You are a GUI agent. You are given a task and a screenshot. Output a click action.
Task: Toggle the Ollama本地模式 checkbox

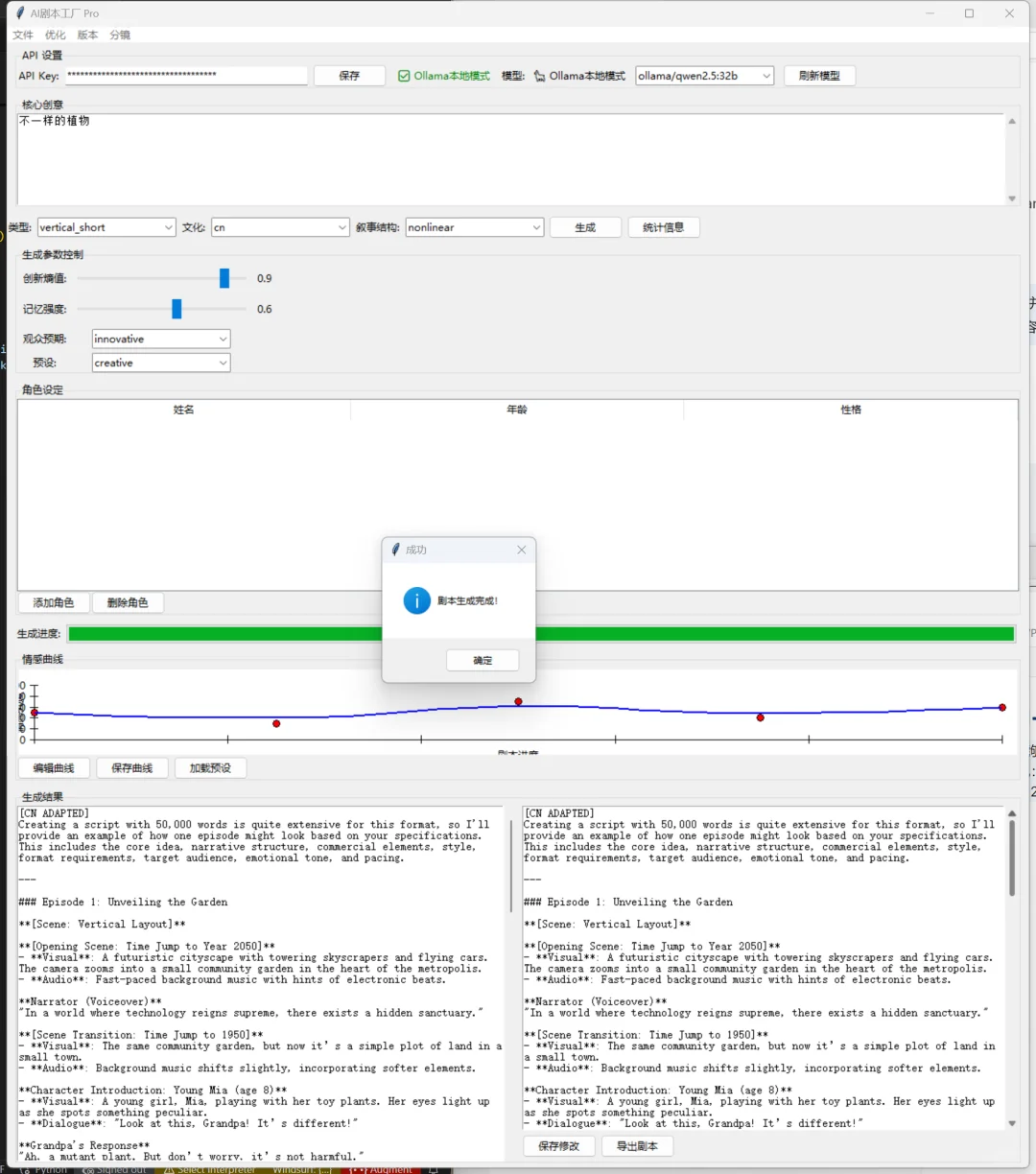pyautogui.click(x=444, y=76)
